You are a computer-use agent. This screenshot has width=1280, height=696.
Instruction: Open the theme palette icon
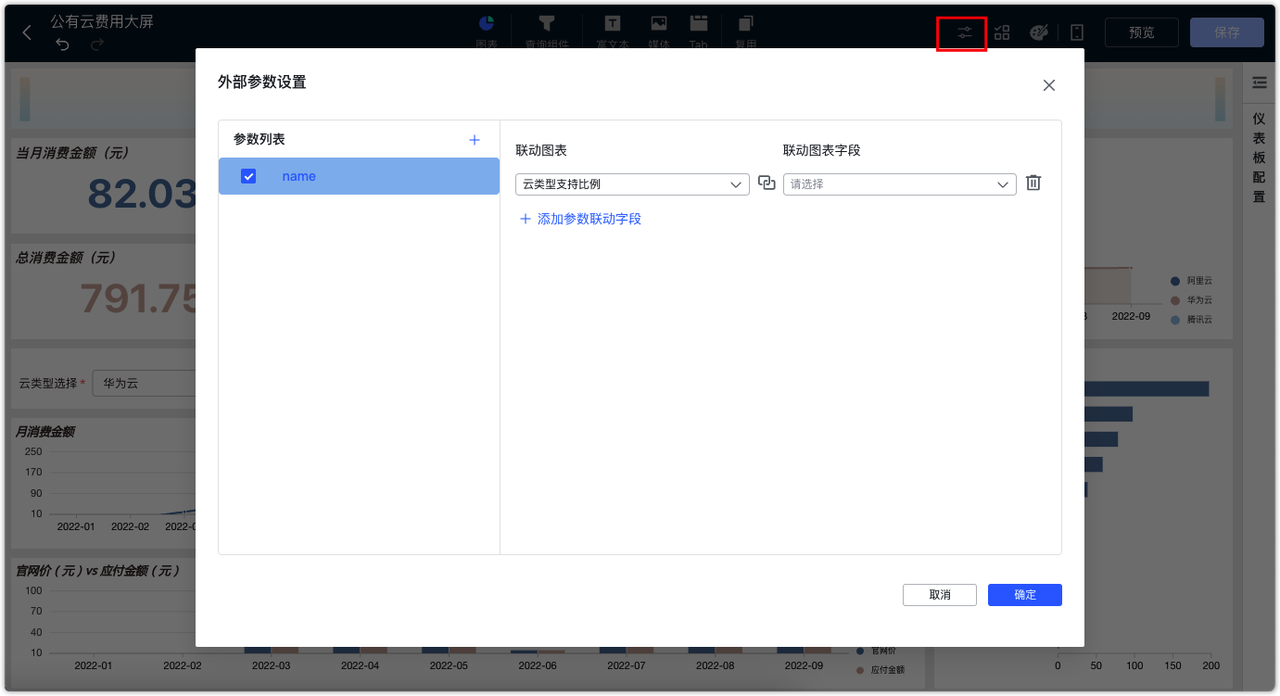(x=1039, y=32)
